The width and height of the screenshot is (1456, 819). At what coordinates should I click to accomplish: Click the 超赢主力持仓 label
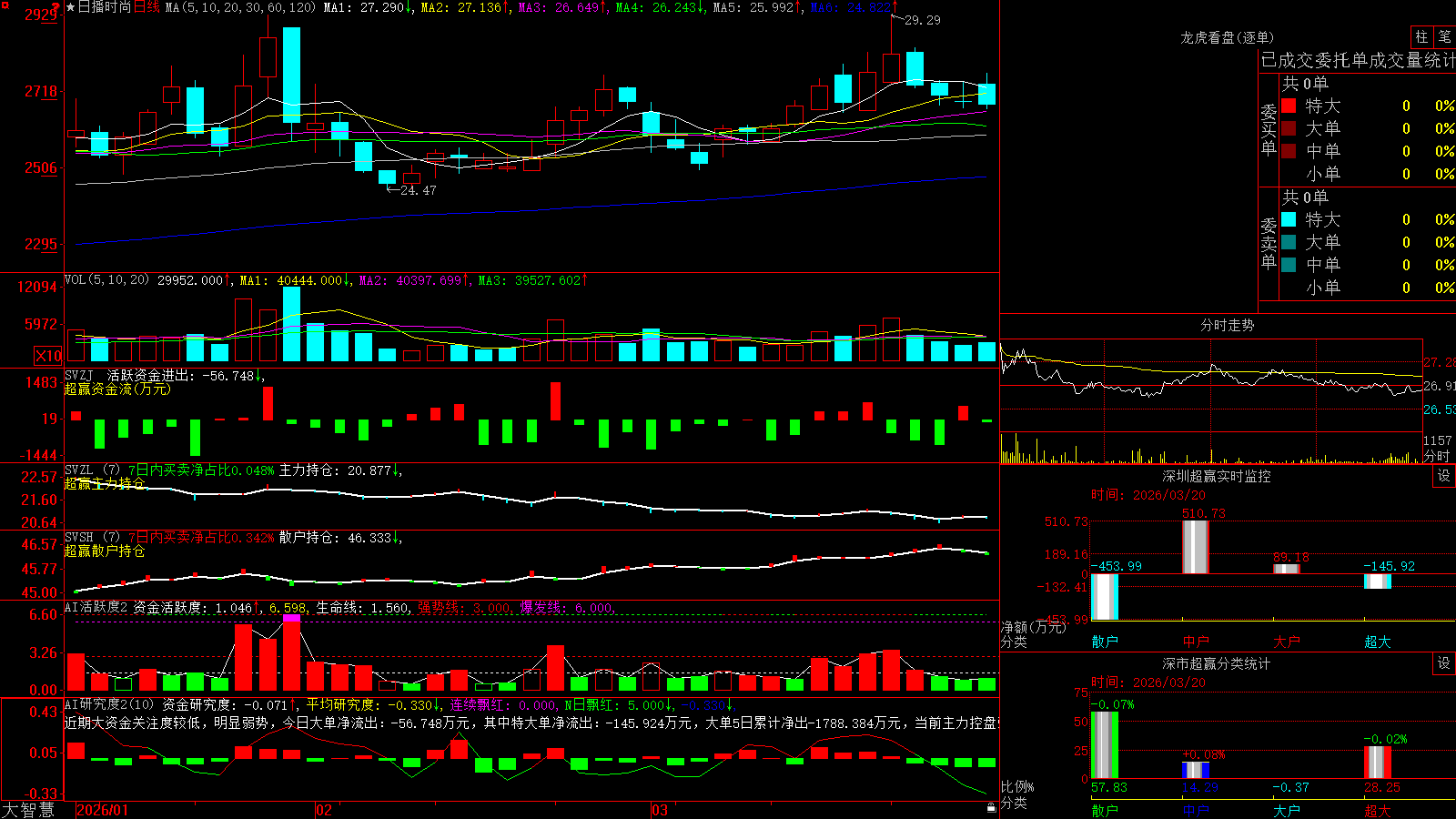[x=105, y=483]
